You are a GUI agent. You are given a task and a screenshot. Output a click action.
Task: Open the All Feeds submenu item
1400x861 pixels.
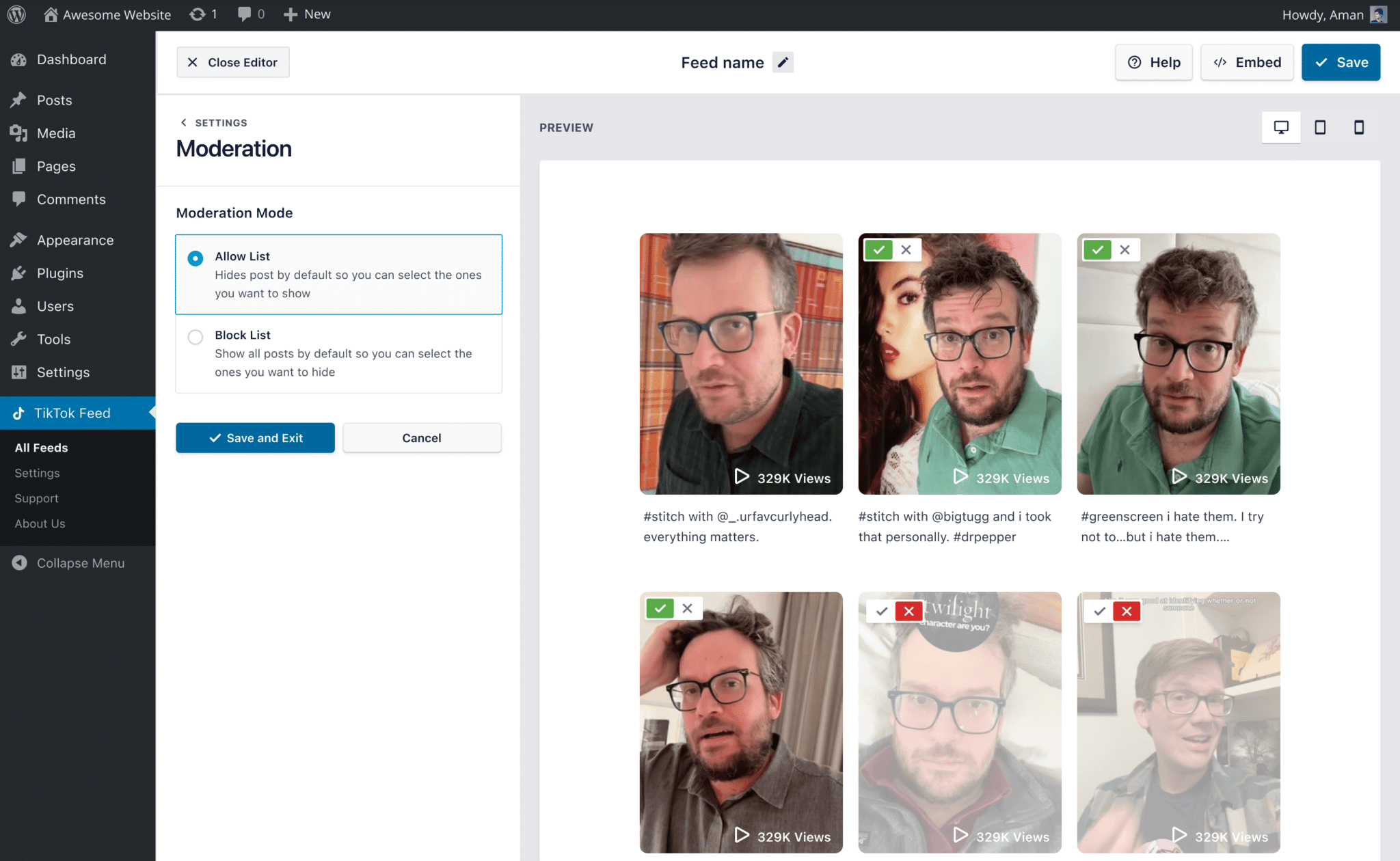(x=41, y=448)
